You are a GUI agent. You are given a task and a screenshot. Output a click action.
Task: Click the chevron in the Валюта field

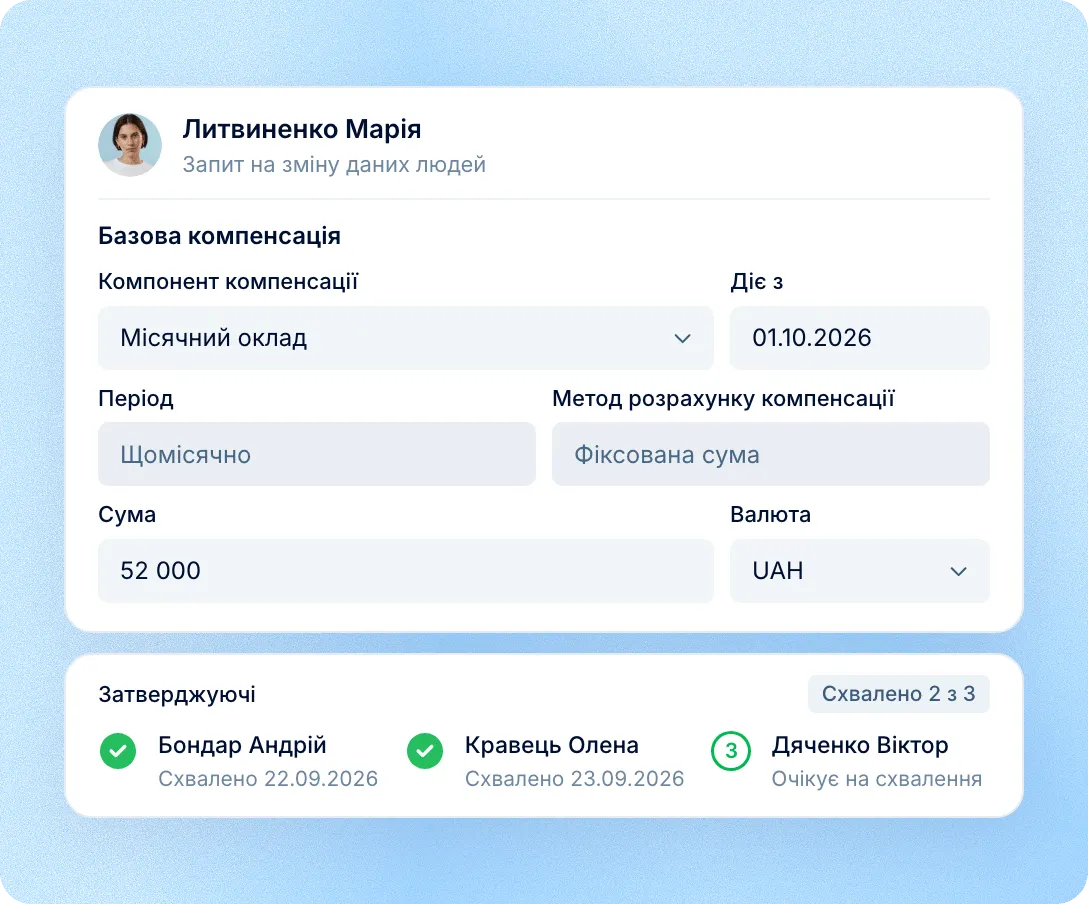tap(958, 572)
